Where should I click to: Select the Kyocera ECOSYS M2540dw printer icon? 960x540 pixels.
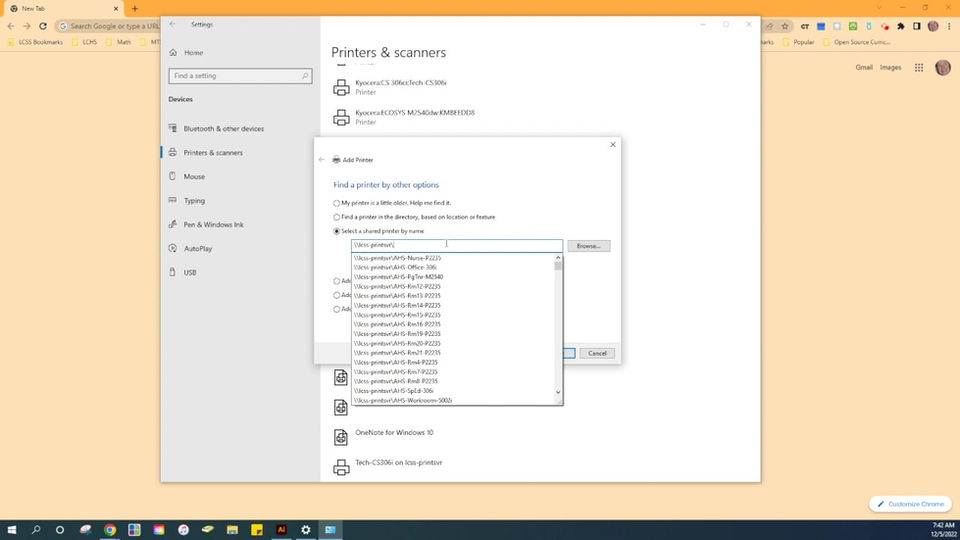[x=341, y=117]
